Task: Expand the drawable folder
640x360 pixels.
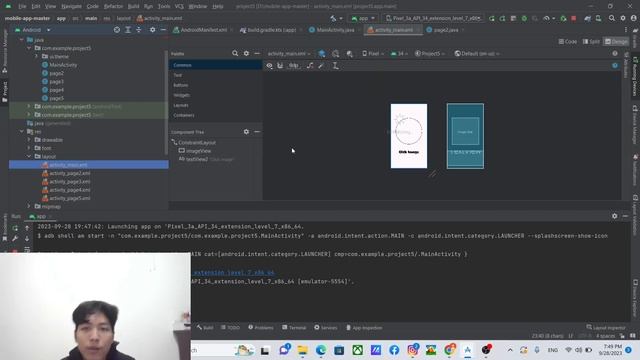Action: pyautogui.click(x=29, y=140)
